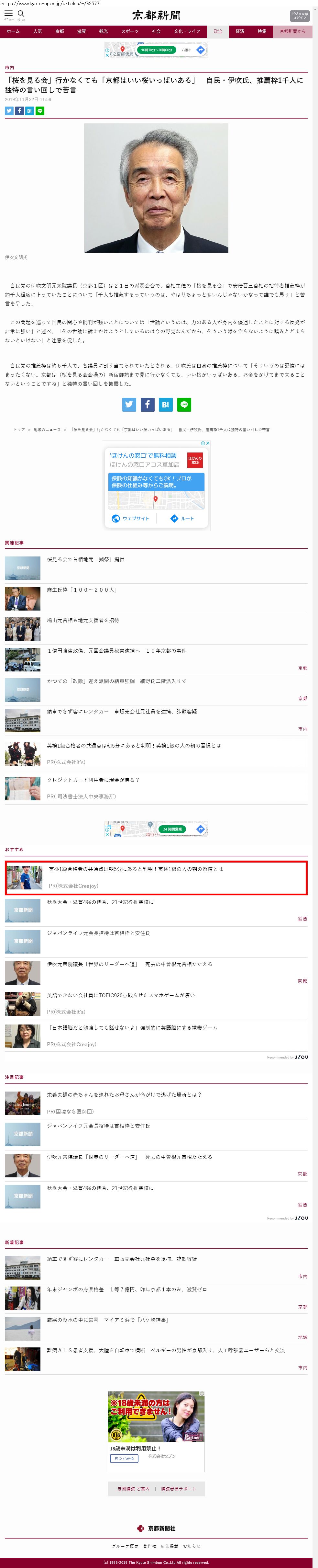Click the large Hatena B! share button
Screen dimensions: 318x1568
[x=165, y=404]
